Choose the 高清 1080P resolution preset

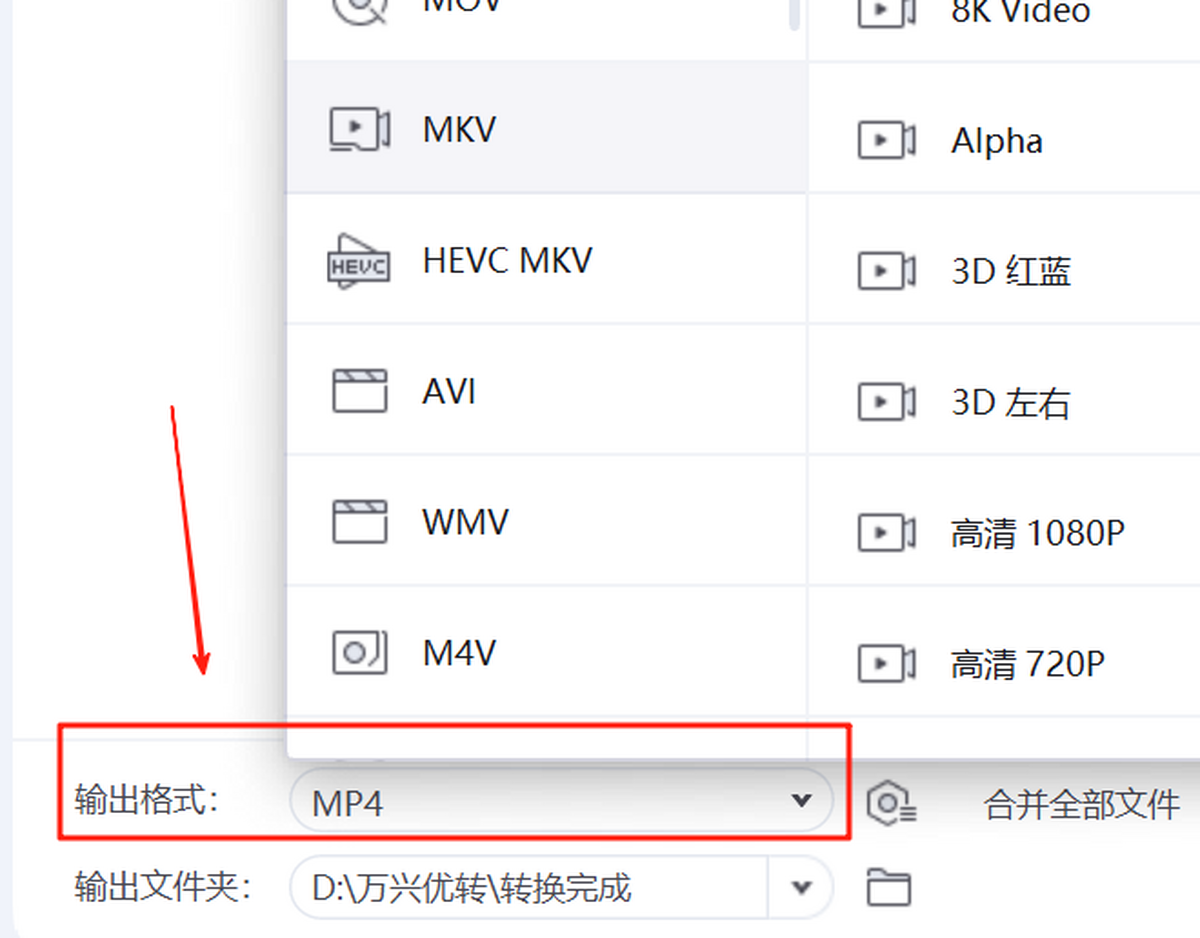tap(1004, 533)
